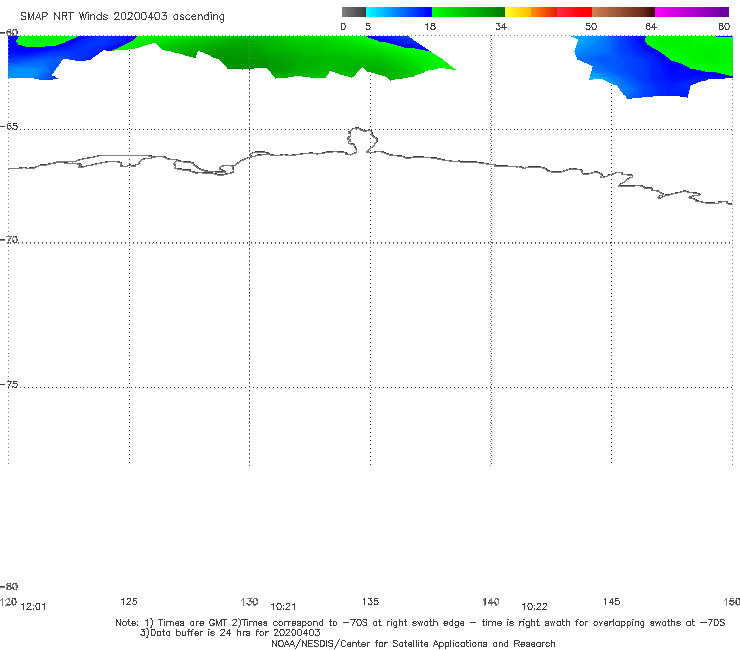740x650 pixels.
Task: Click the '34' color bar scale label
Action: (x=501, y=26)
